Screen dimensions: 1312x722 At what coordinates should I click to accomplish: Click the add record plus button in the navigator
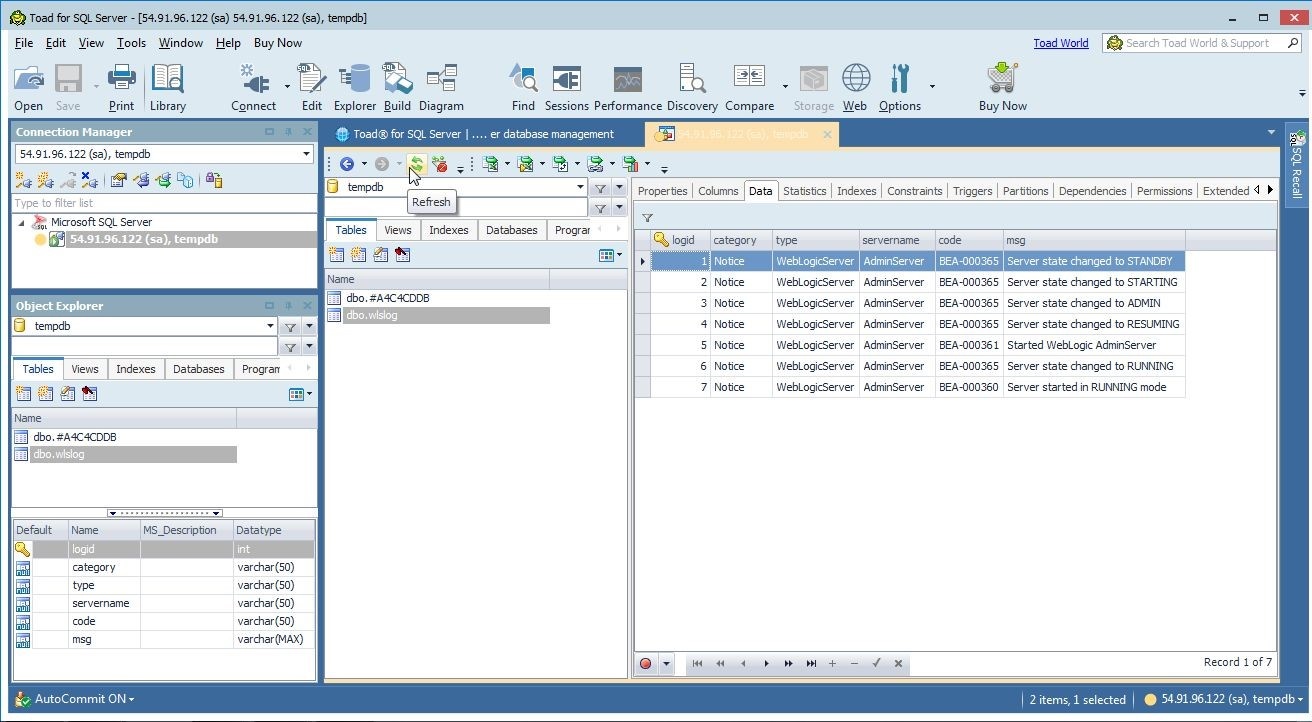point(832,663)
